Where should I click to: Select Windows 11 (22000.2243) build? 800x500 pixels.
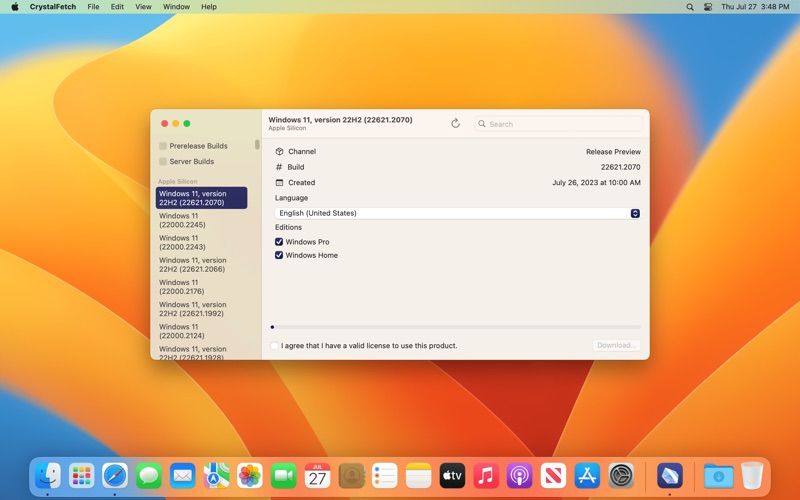tap(202, 242)
